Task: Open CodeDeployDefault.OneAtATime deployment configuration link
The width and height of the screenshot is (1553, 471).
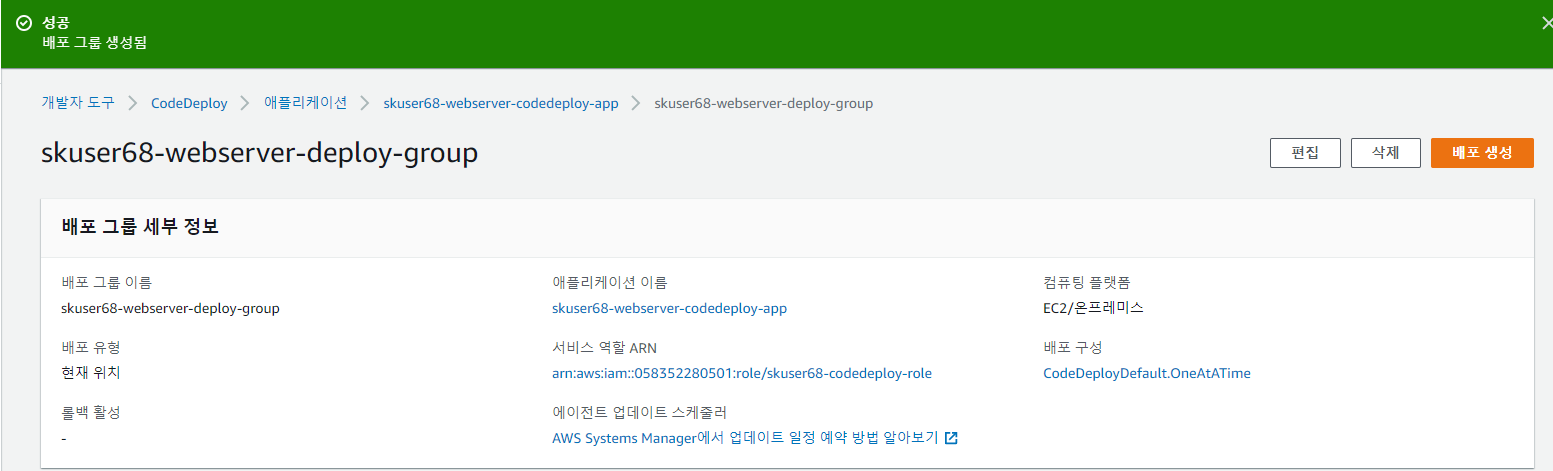Action: (x=1146, y=373)
